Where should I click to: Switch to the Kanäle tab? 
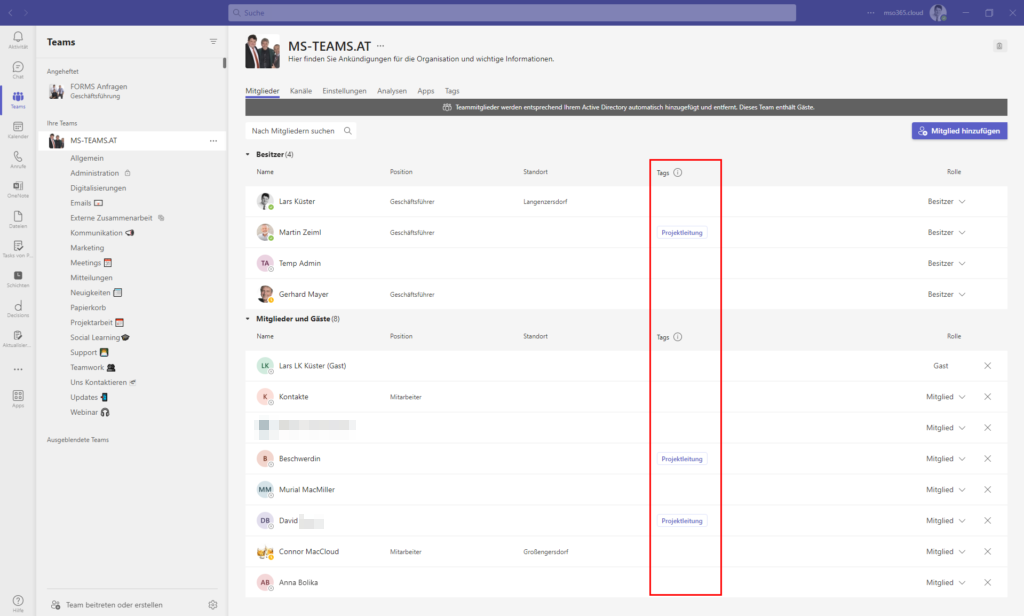[x=301, y=91]
